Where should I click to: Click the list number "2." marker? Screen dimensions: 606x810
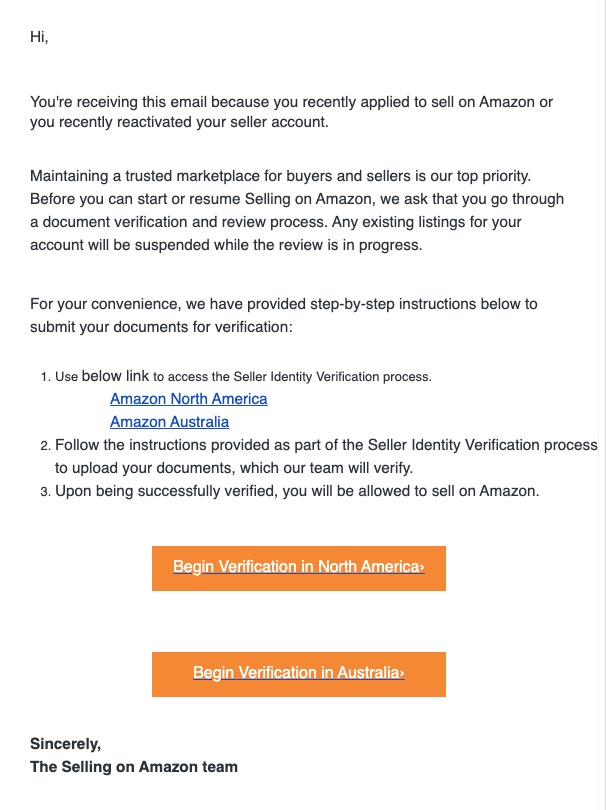coord(45,446)
